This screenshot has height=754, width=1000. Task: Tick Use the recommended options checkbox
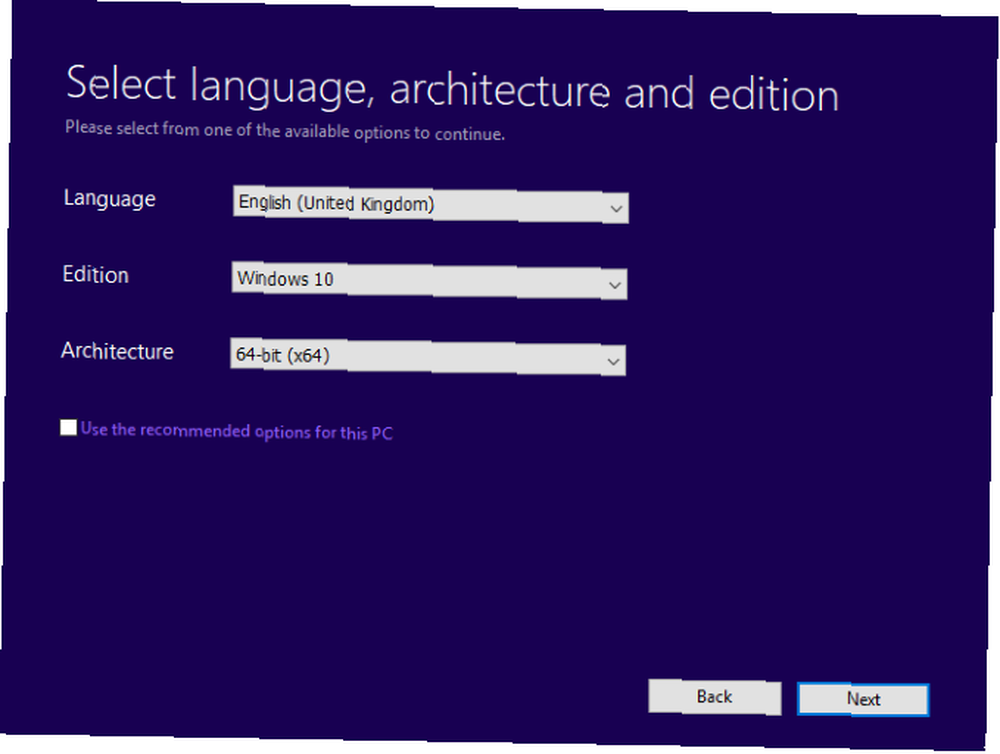tap(68, 427)
